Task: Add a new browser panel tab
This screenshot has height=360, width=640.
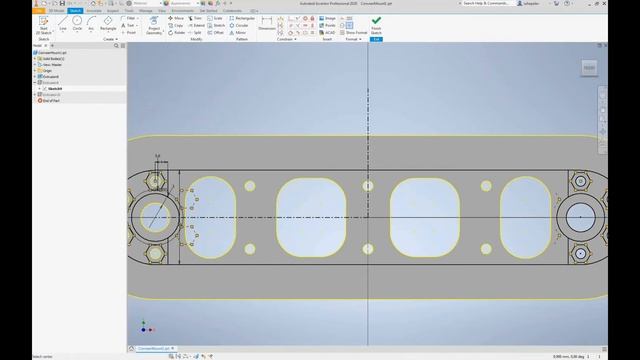Action: click(x=52, y=46)
